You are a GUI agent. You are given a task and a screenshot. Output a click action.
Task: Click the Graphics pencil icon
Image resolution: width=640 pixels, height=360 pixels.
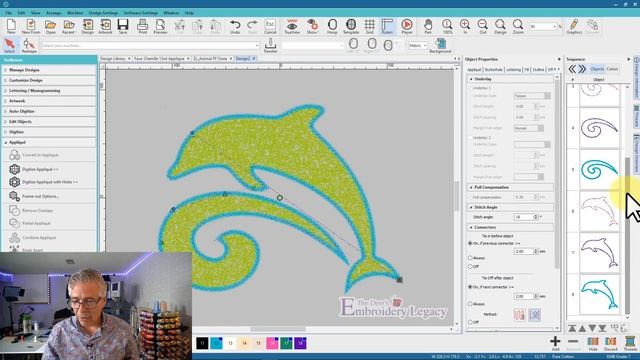[x=574, y=27]
